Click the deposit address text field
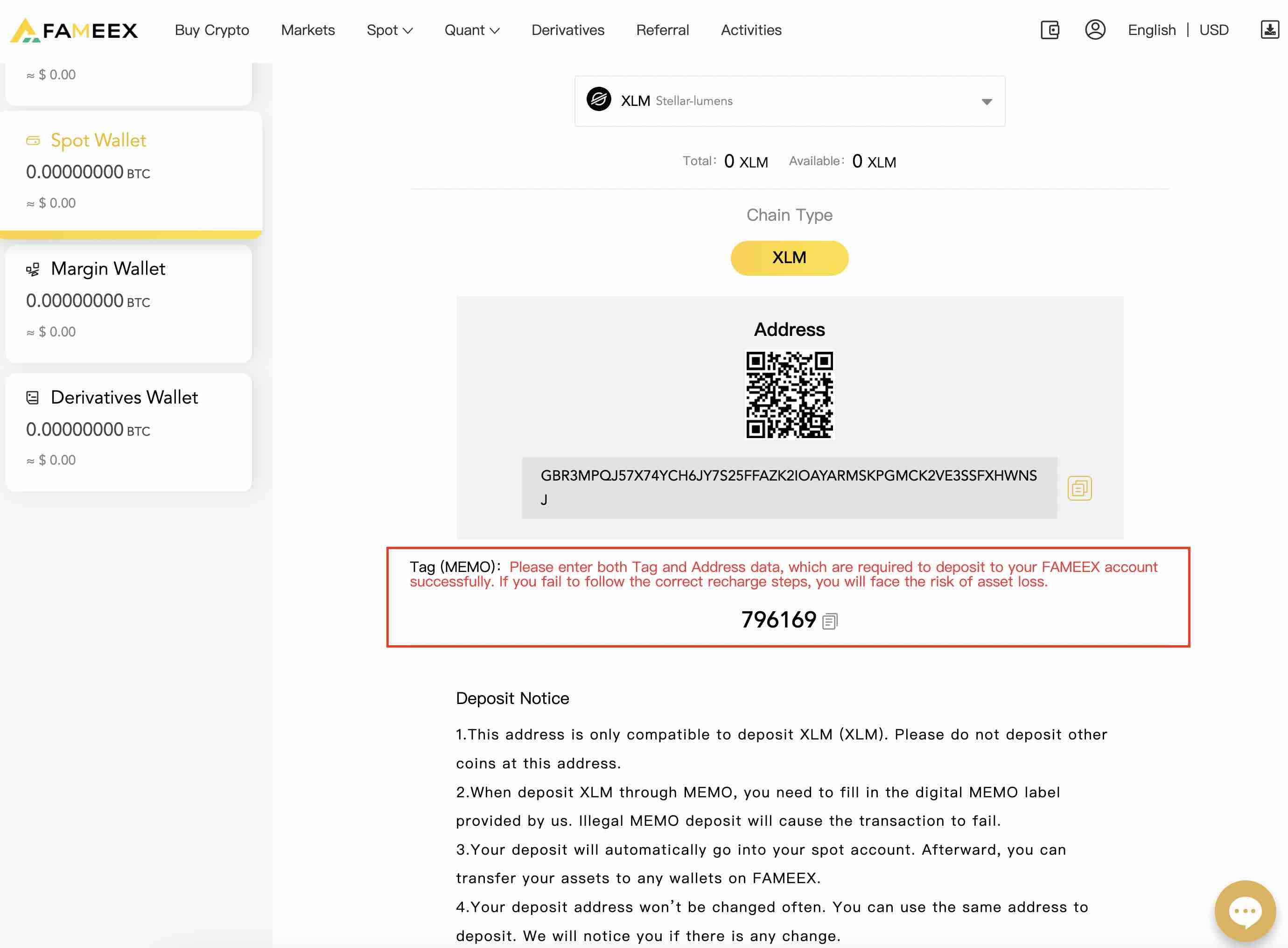 pyautogui.click(x=789, y=488)
